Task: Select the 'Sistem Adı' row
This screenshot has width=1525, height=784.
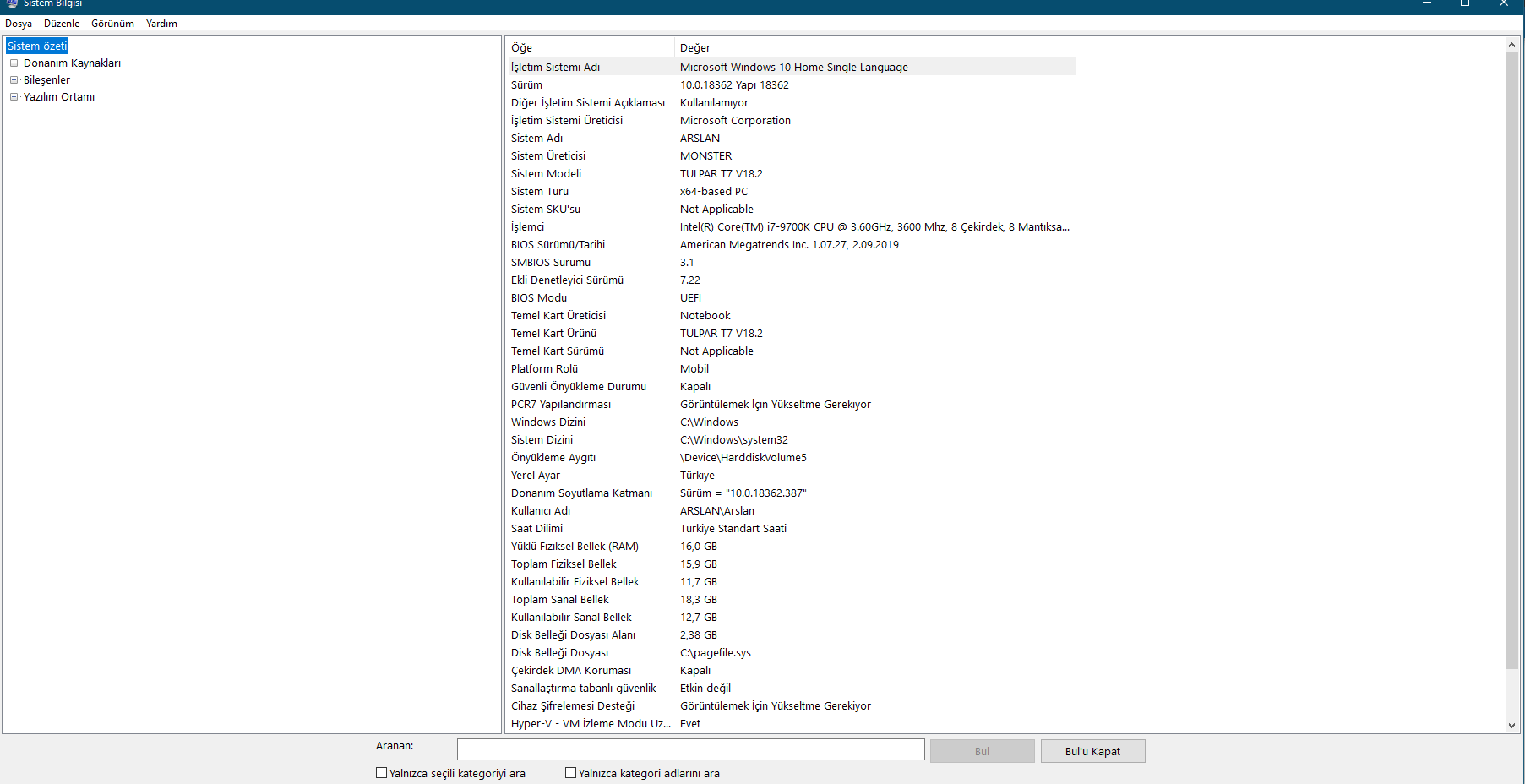Action: [x=791, y=138]
